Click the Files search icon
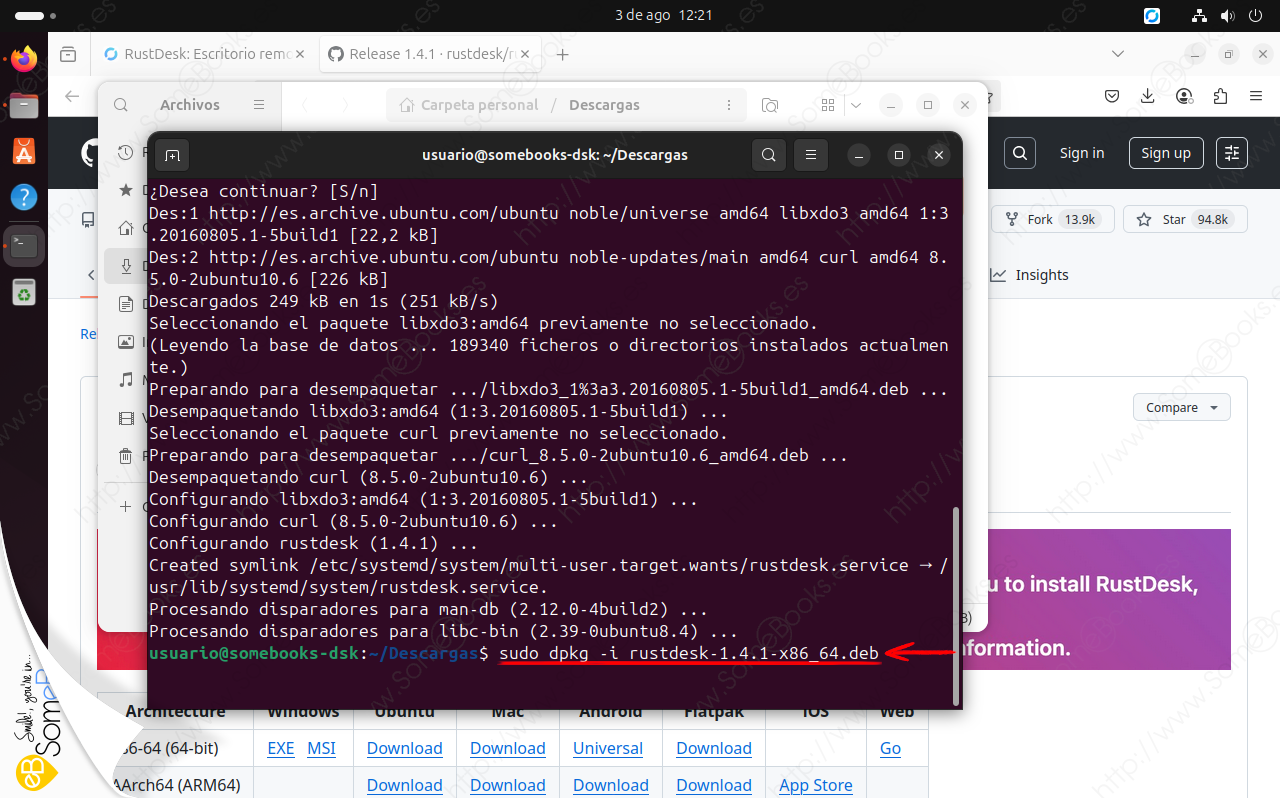 (x=121, y=105)
